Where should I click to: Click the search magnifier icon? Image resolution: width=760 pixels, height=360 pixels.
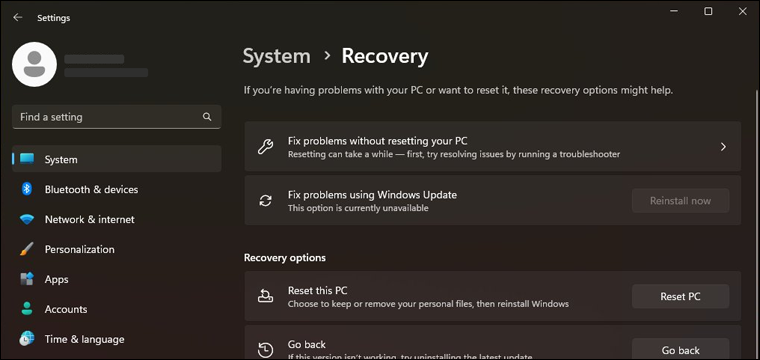tap(207, 117)
